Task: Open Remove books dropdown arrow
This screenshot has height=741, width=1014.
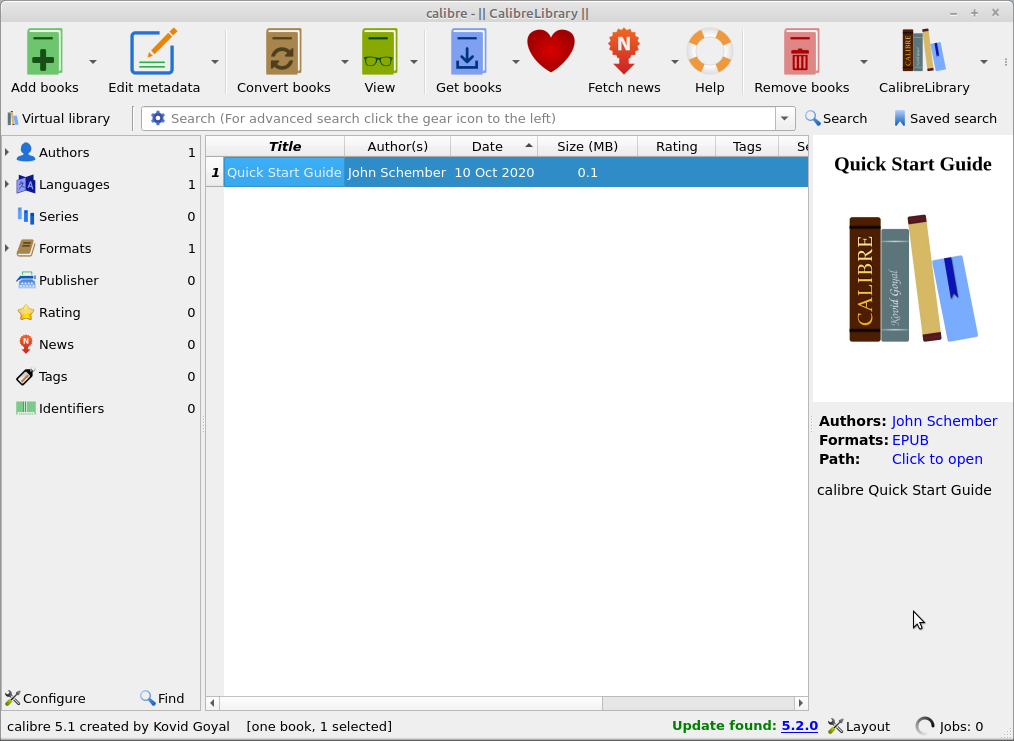Action: tap(863, 62)
